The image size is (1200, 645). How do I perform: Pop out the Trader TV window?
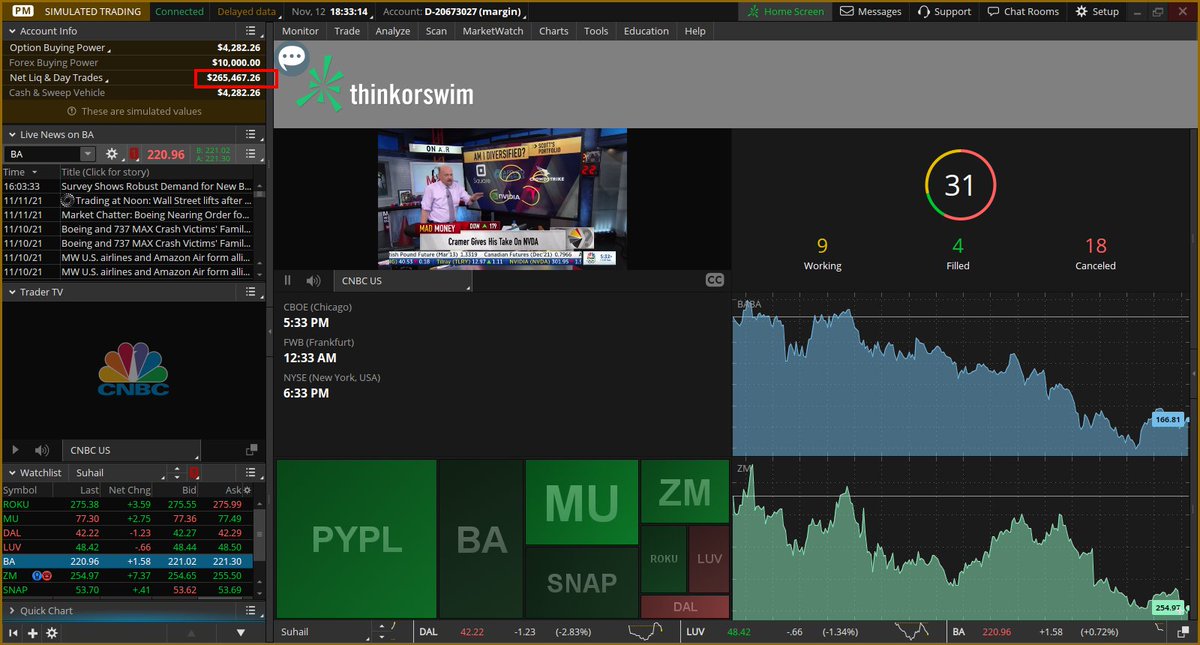[252, 451]
